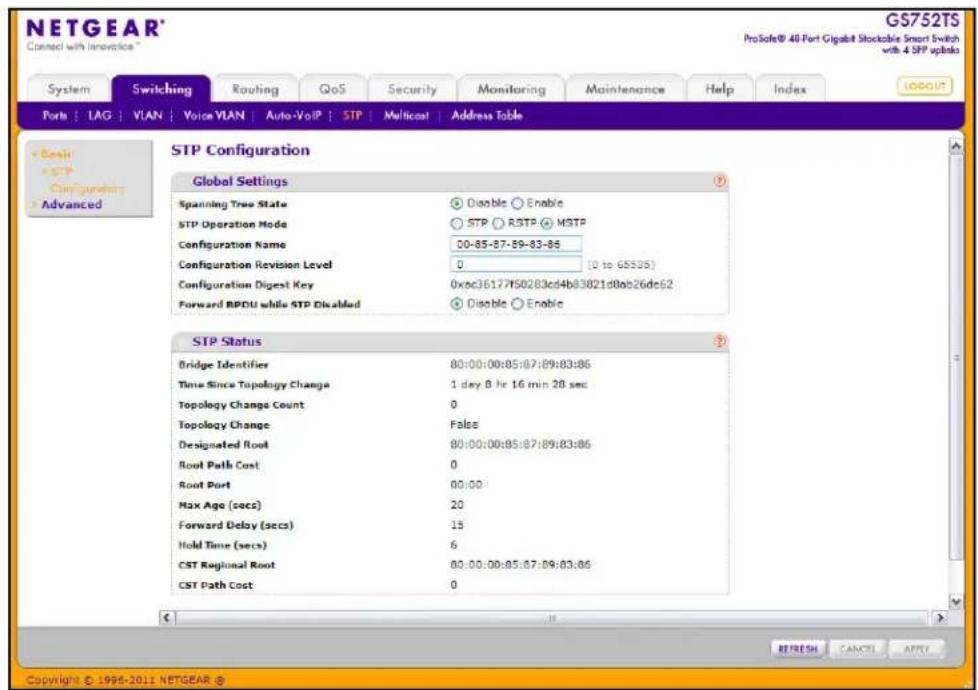Open help for STP Status section
Image resolution: width=978 pixels, height=690 pixels.
pos(720,341)
